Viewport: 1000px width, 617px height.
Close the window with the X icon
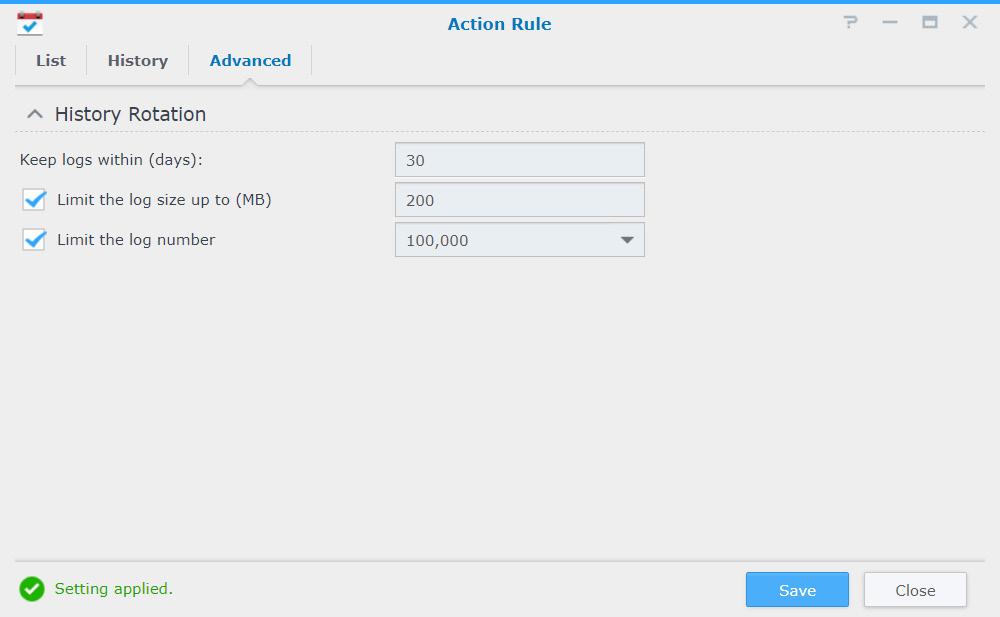click(x=969, y=22)
